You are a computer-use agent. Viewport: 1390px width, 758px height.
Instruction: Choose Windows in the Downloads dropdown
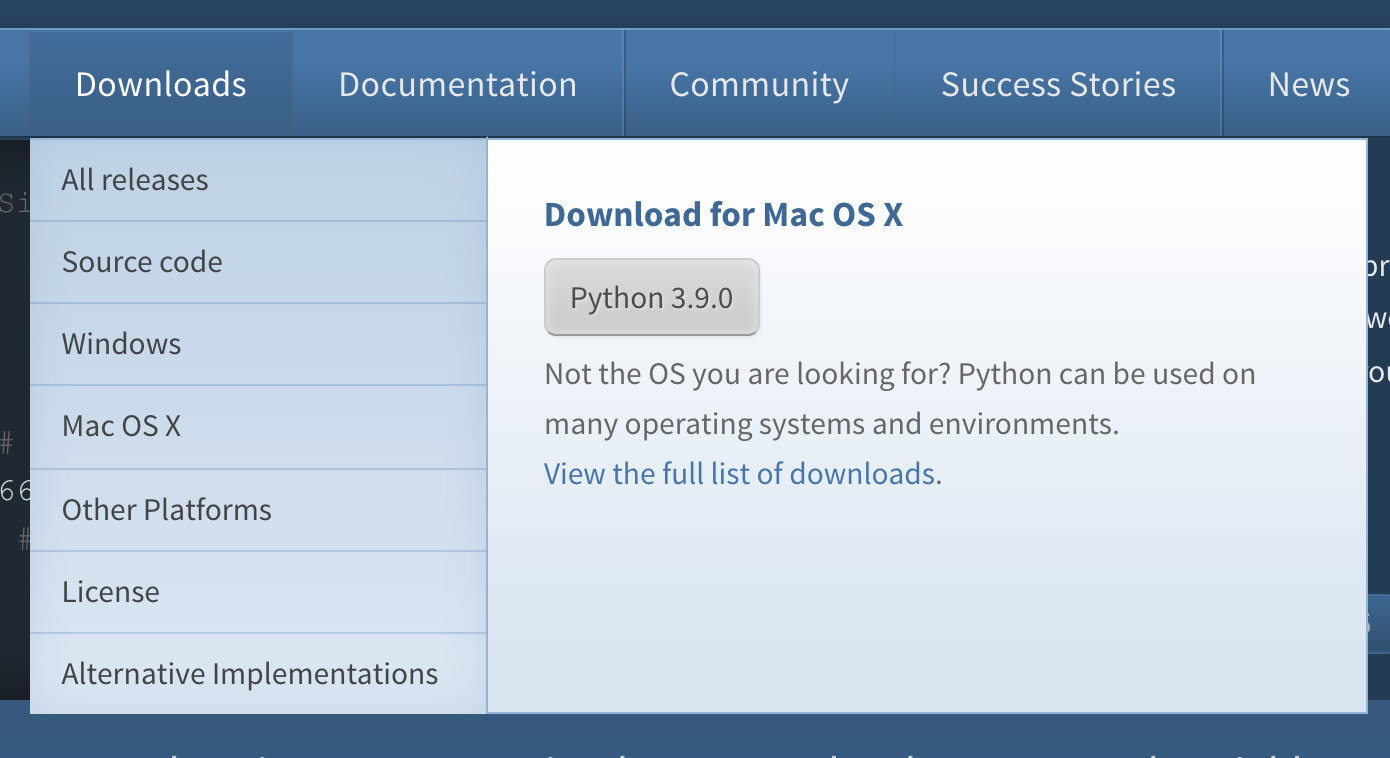click(121, 343)
